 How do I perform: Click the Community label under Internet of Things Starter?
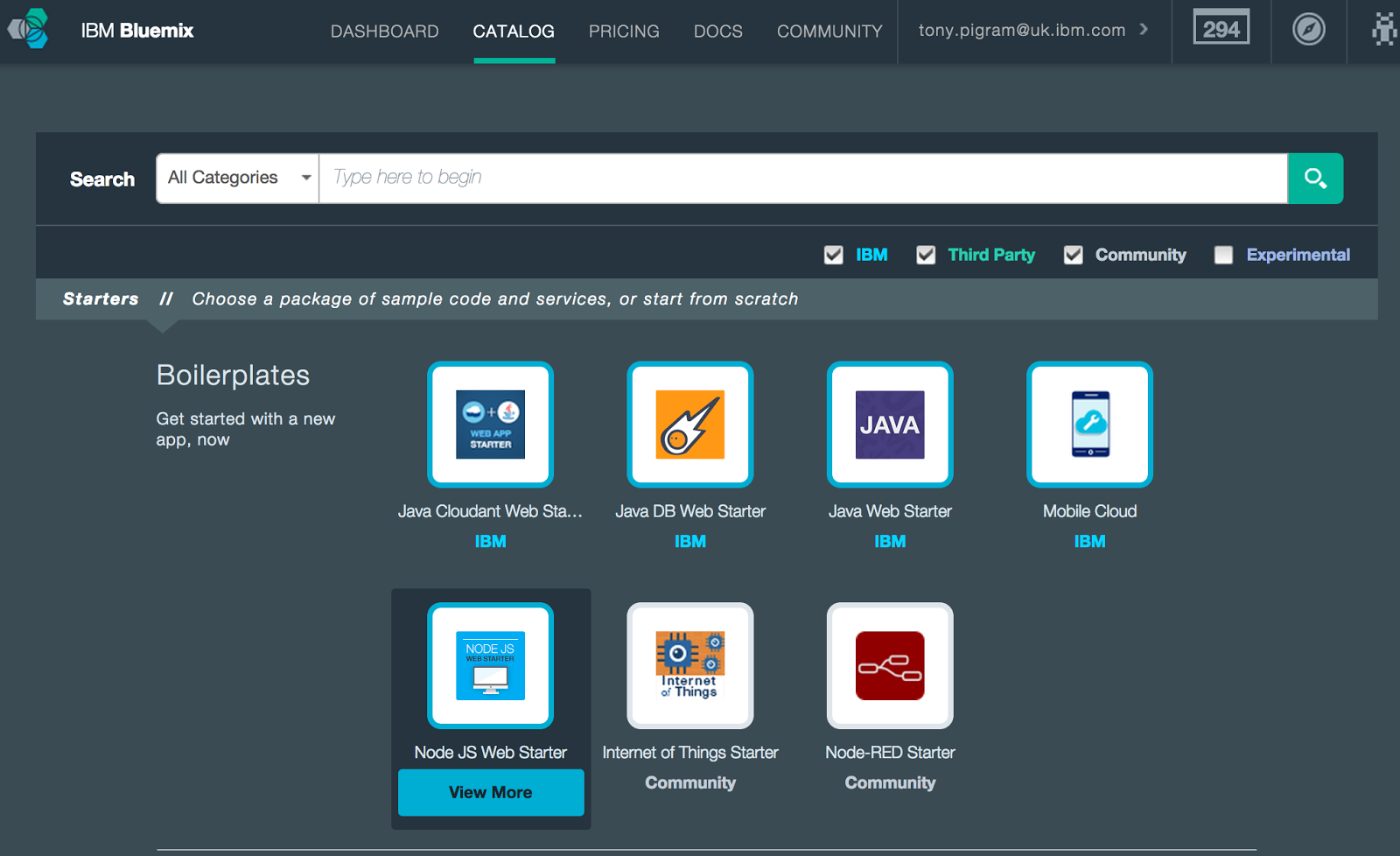(x=690, y=783)
